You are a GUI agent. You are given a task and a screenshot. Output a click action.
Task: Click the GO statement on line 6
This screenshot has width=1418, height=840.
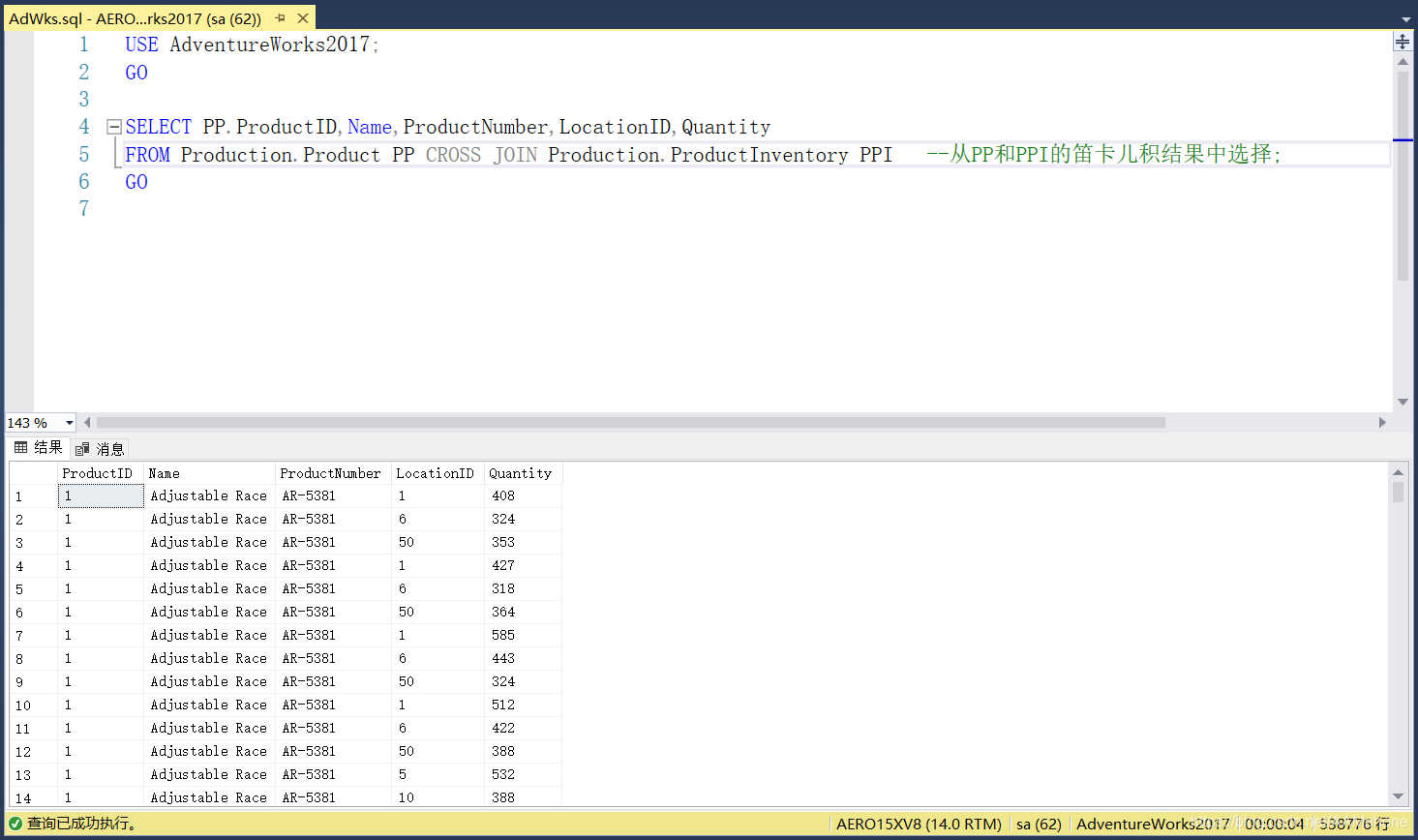coord(136,182)
